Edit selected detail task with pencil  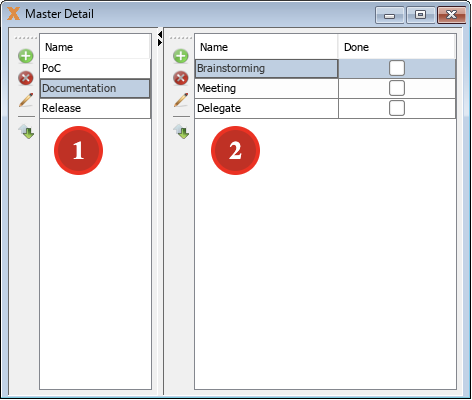tap(181, 100)
